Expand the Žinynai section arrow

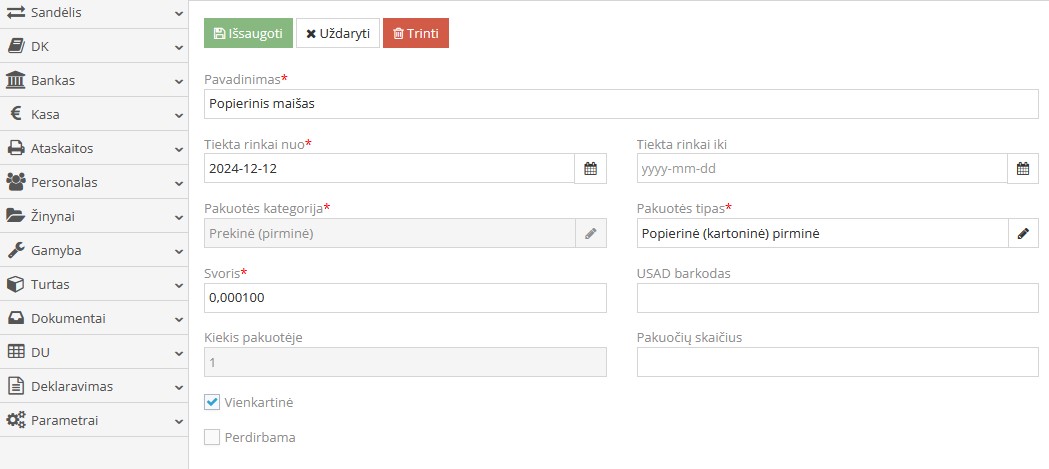[178, 216]
